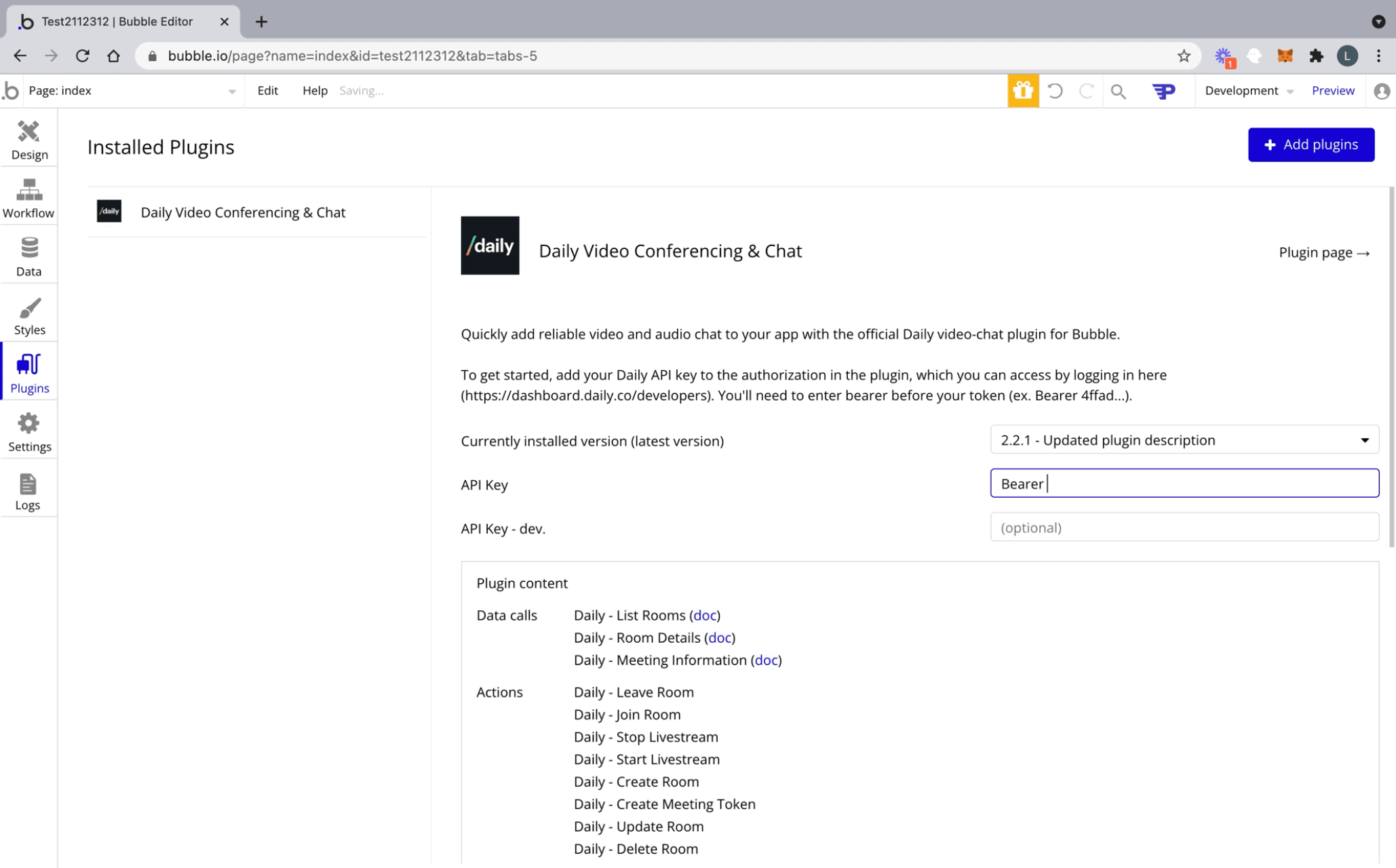
Task: Click the user account avatar icon
Action: click(x=1381, y=90)
